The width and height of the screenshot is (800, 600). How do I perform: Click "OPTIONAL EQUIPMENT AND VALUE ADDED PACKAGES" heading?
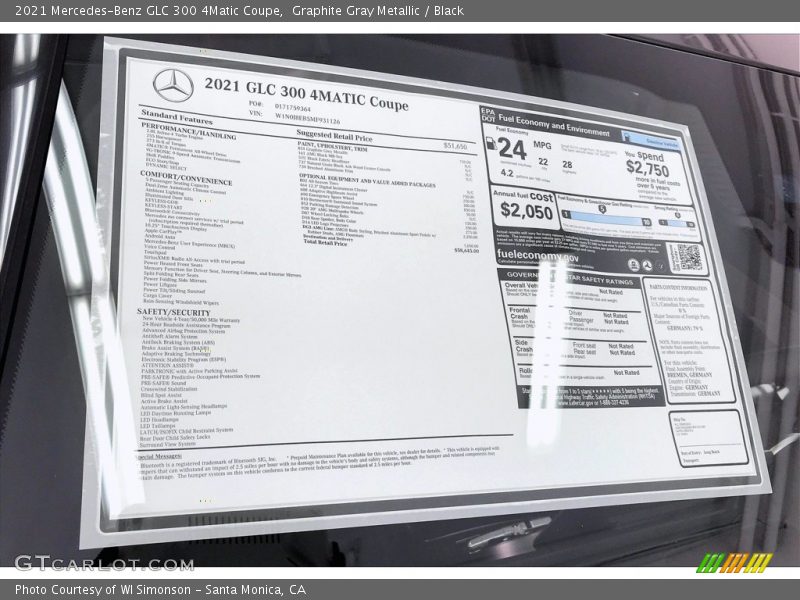tap(367, 181)
